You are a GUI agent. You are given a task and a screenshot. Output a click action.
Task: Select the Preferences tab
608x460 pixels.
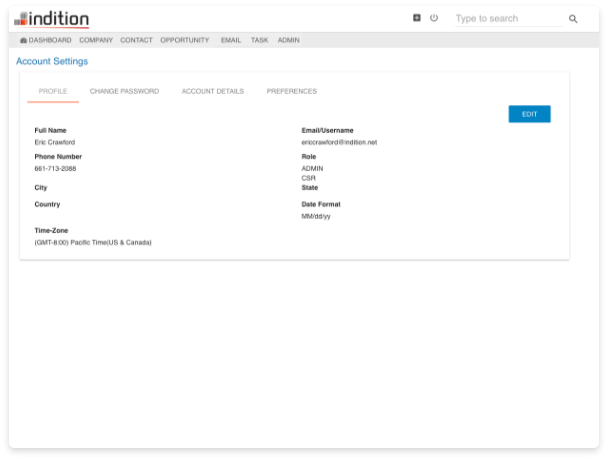tap(291, 92)
